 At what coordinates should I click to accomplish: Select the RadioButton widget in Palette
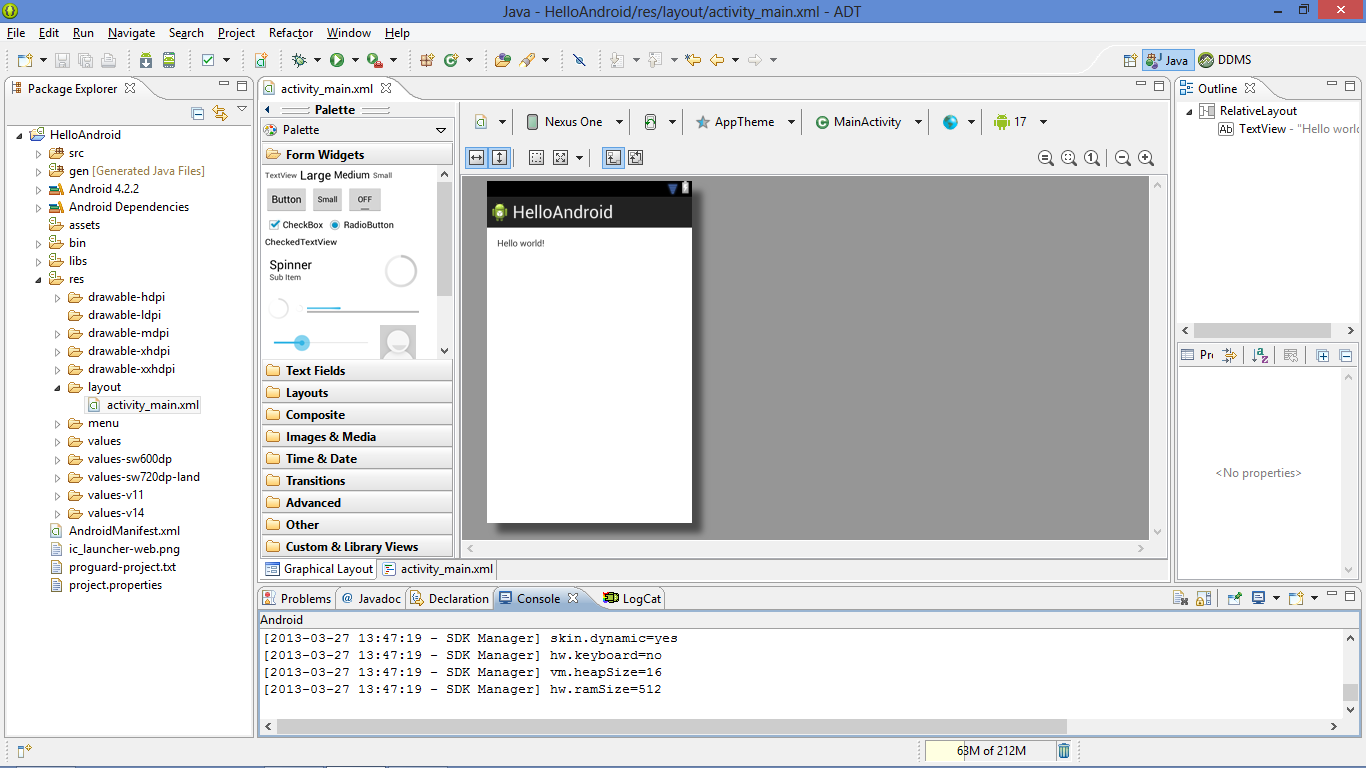tap(362, 225)
